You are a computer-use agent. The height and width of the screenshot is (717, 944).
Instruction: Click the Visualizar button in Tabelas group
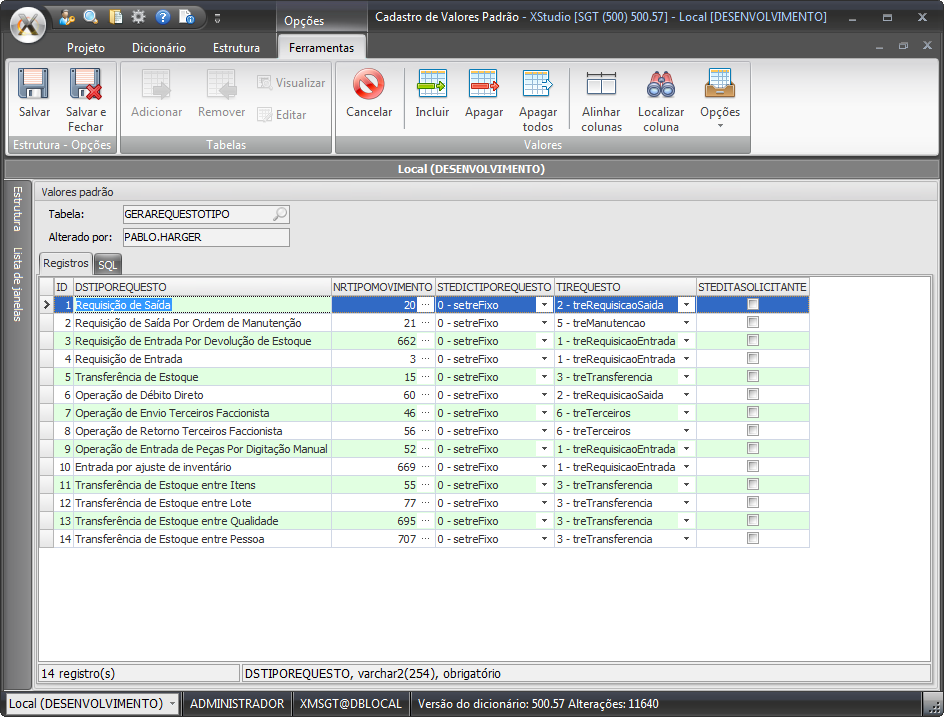point(291,83)
